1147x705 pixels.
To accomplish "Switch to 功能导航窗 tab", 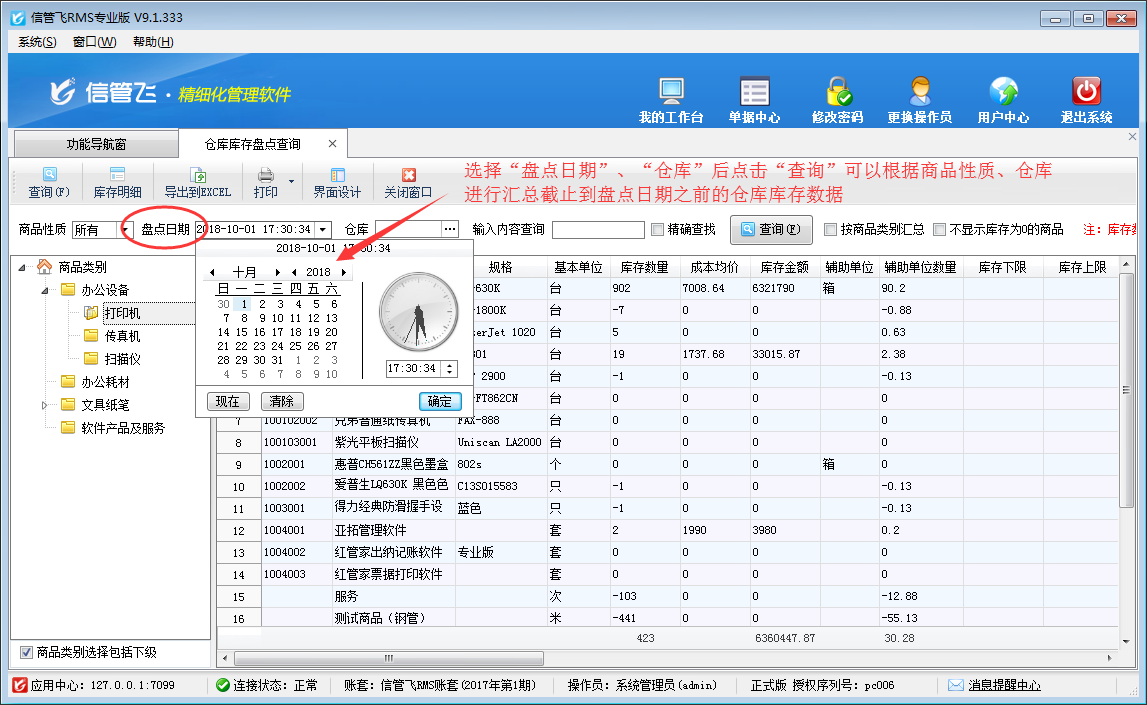I will click(x=96, y=144).
